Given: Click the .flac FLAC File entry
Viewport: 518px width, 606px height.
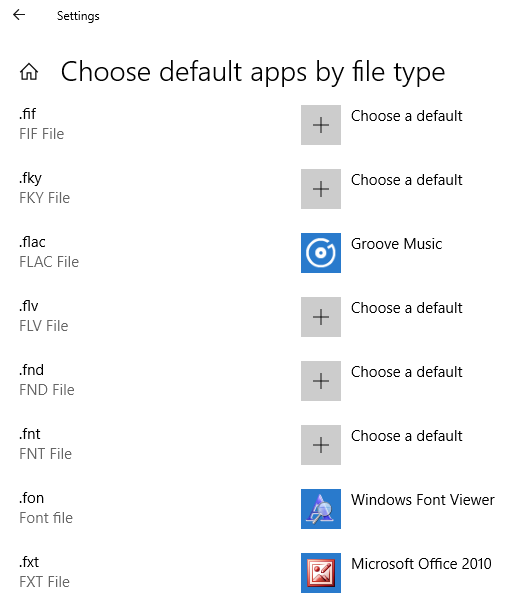Looking at the screenshot, I should click(49, 252).
